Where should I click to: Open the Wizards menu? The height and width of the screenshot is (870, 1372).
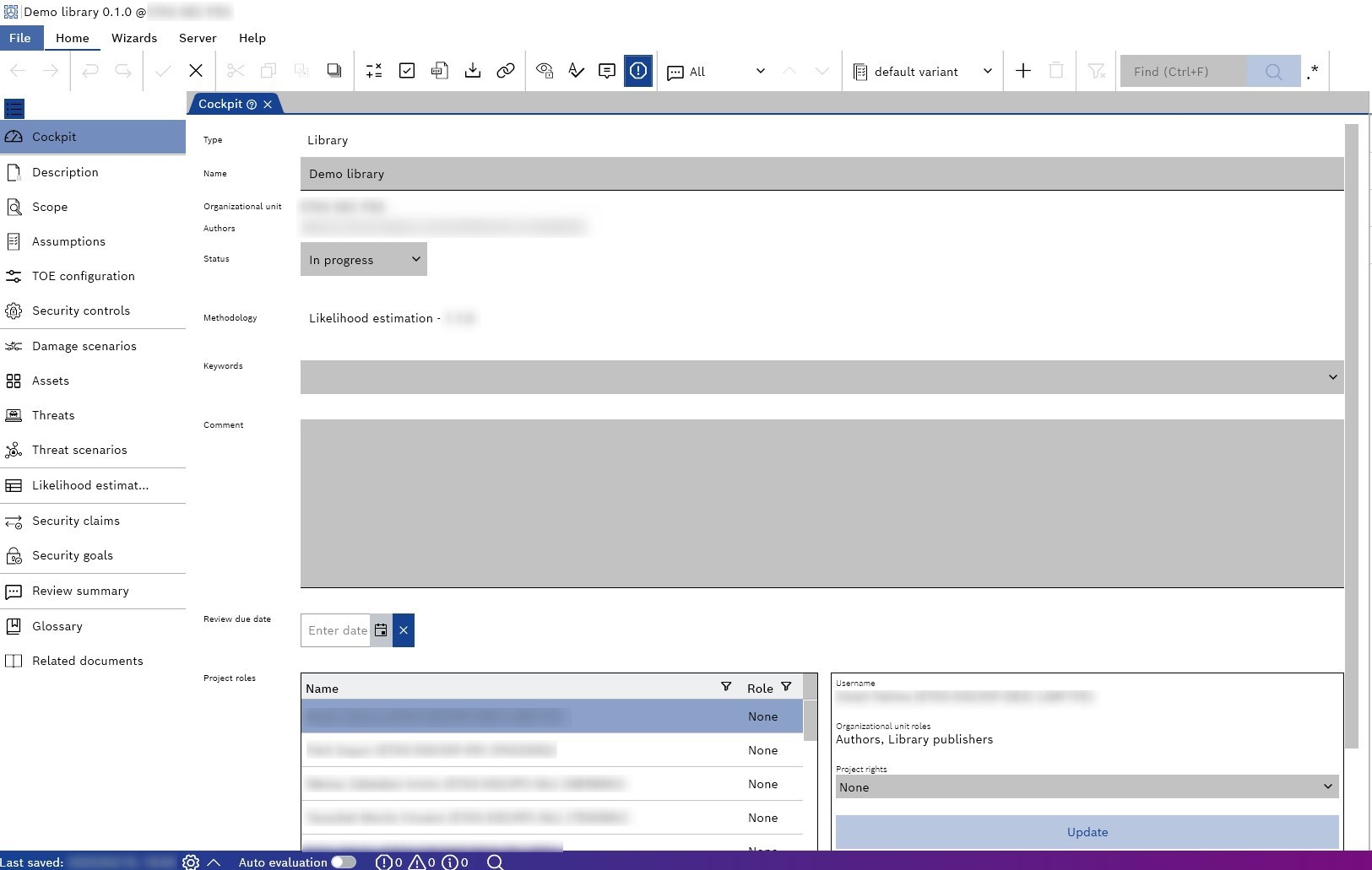click(x=134, y=38)
